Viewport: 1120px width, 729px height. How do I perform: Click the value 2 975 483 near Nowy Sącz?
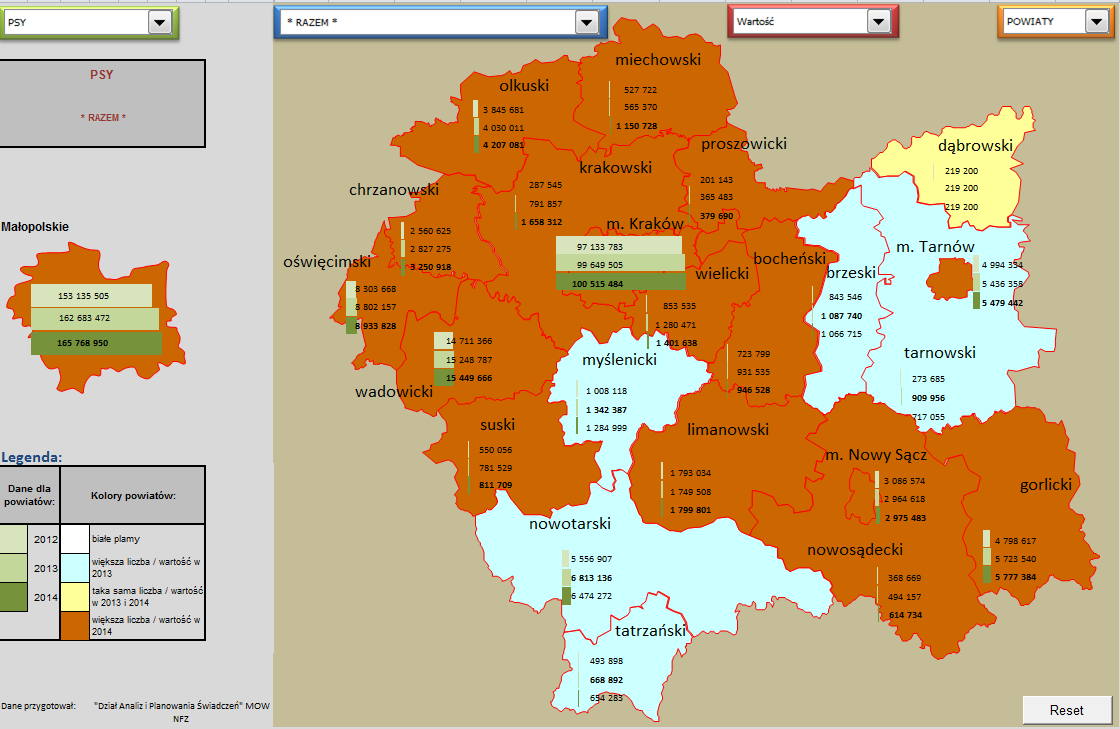905,518
